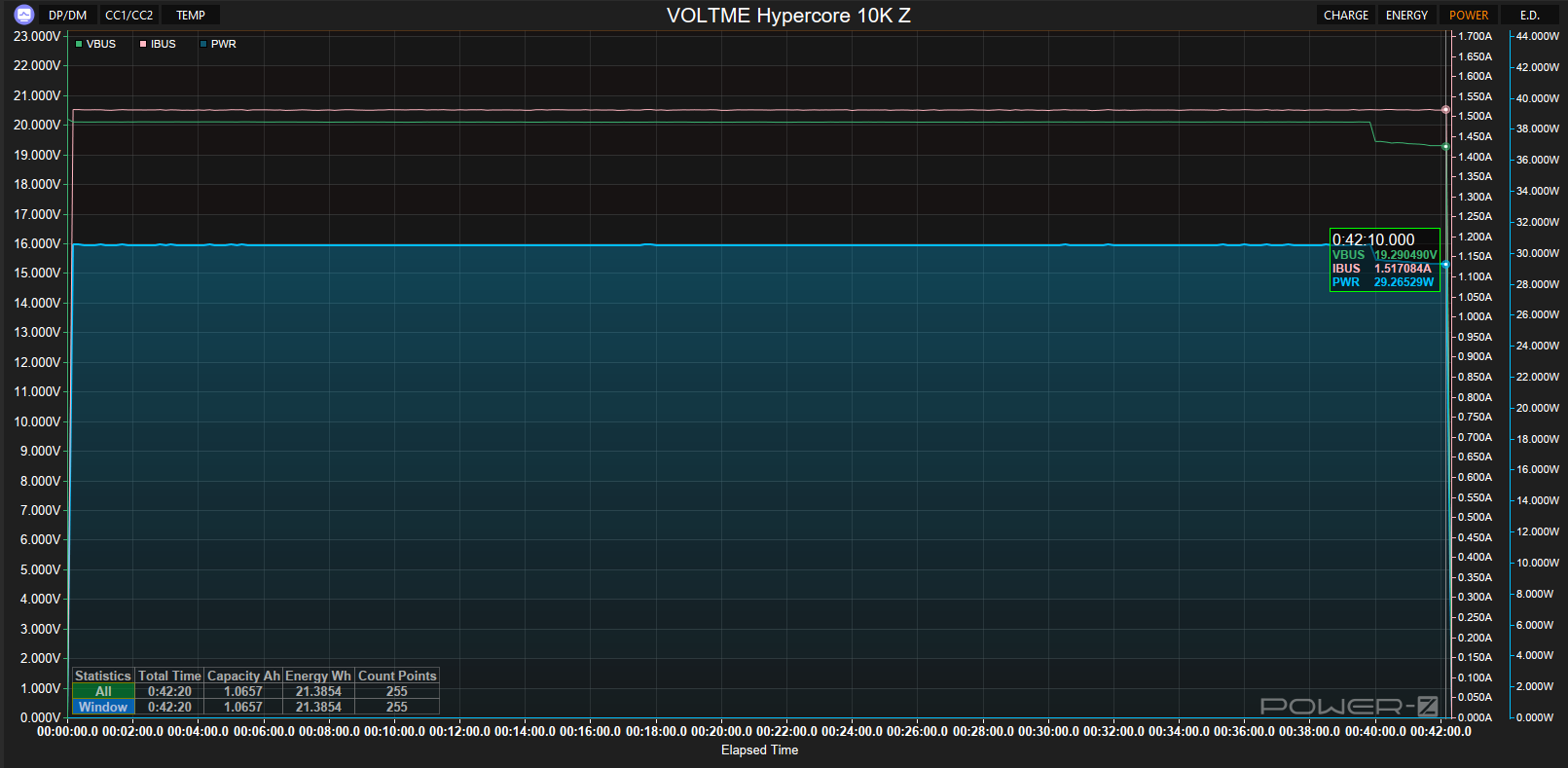Click the 1.500A current axis tick
This screenshot has width=1568, height=768.
click(x=1475, y=116)
